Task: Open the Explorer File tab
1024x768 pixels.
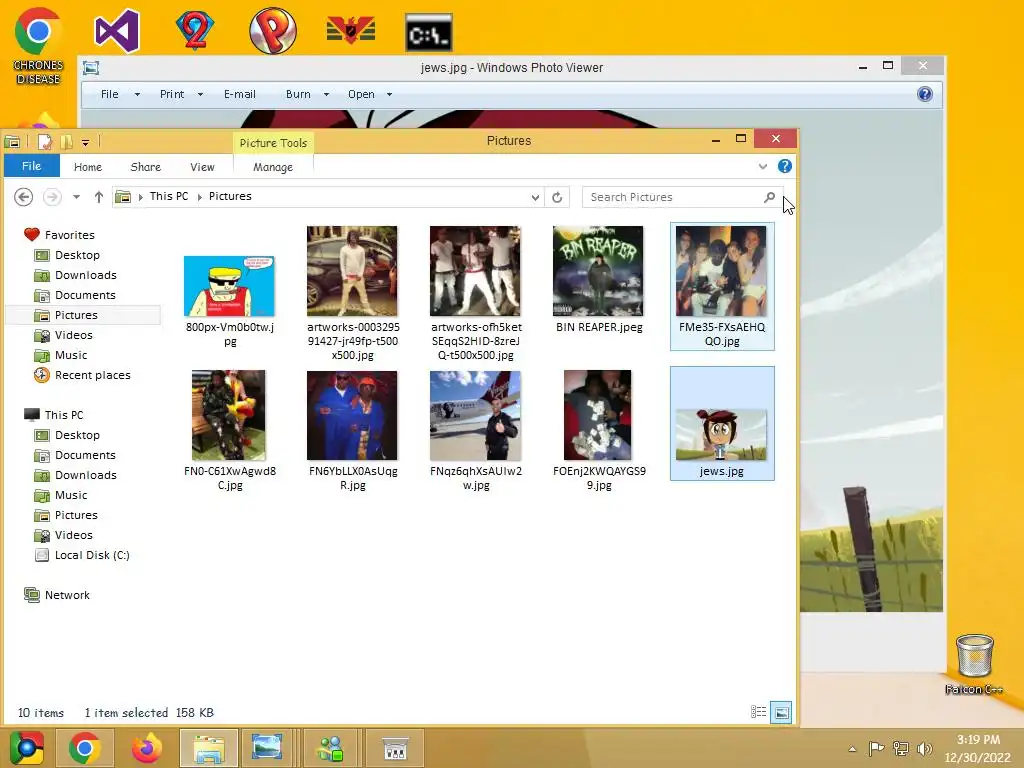Action: (x=31, y=166)
